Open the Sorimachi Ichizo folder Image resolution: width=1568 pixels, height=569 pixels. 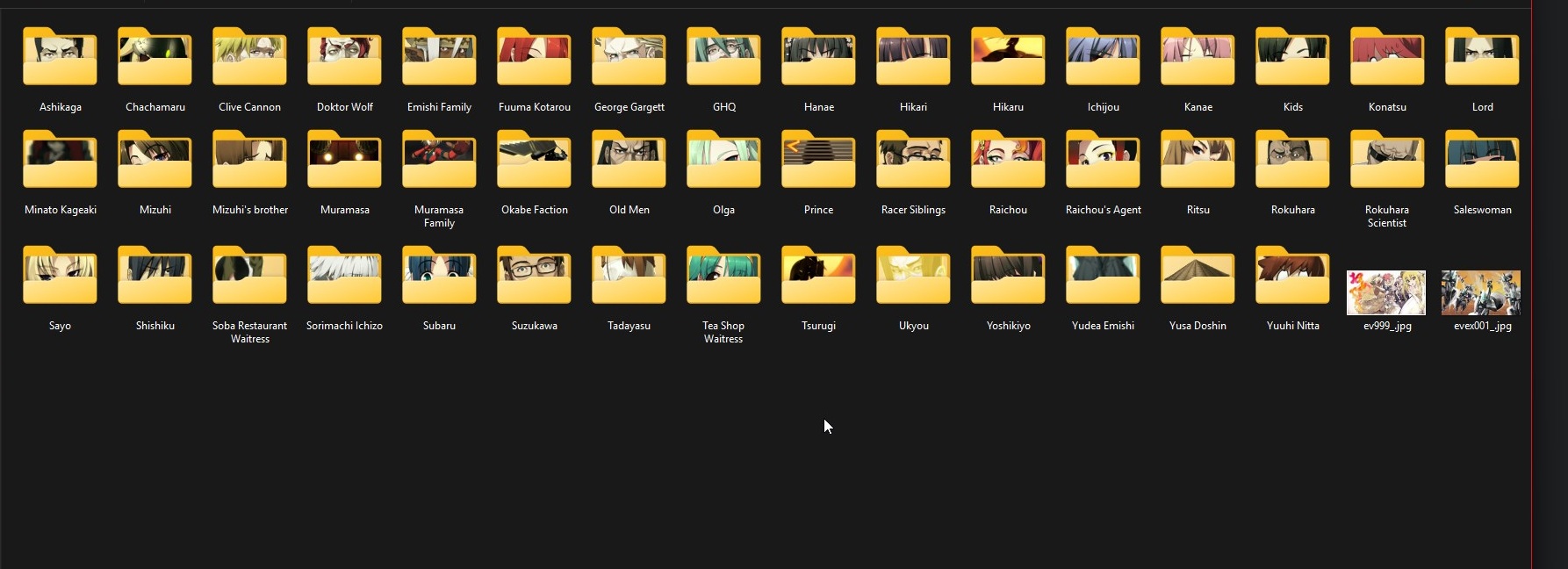(x=344, y=275)
